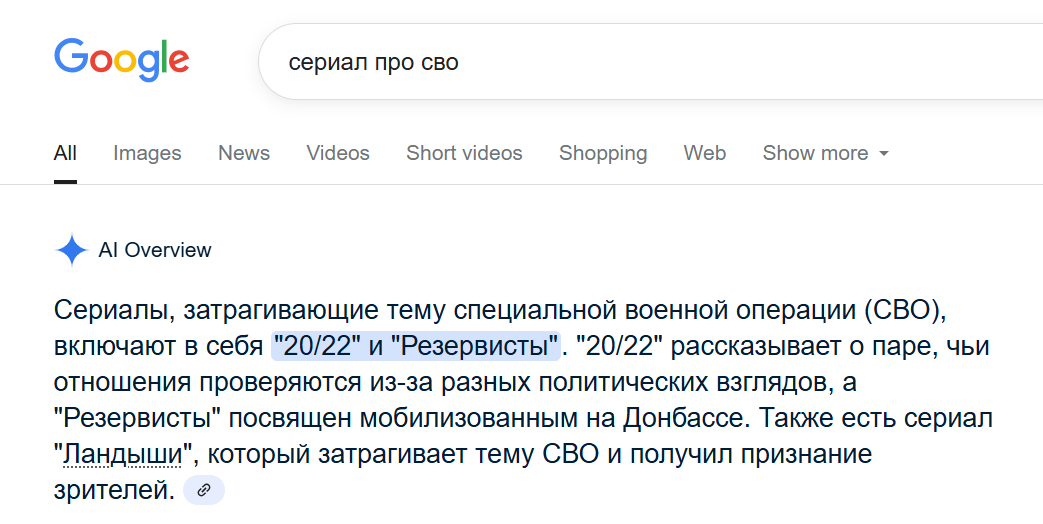Image resolution: width=1043 pixels, height=524 pixels.
Task: Click the AI Overview sparkle icon
Action: click(72, 250)
